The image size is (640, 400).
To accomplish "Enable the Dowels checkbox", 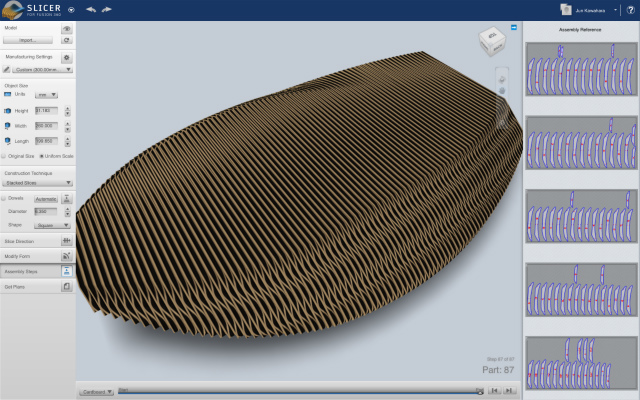I will coord(4,198).
